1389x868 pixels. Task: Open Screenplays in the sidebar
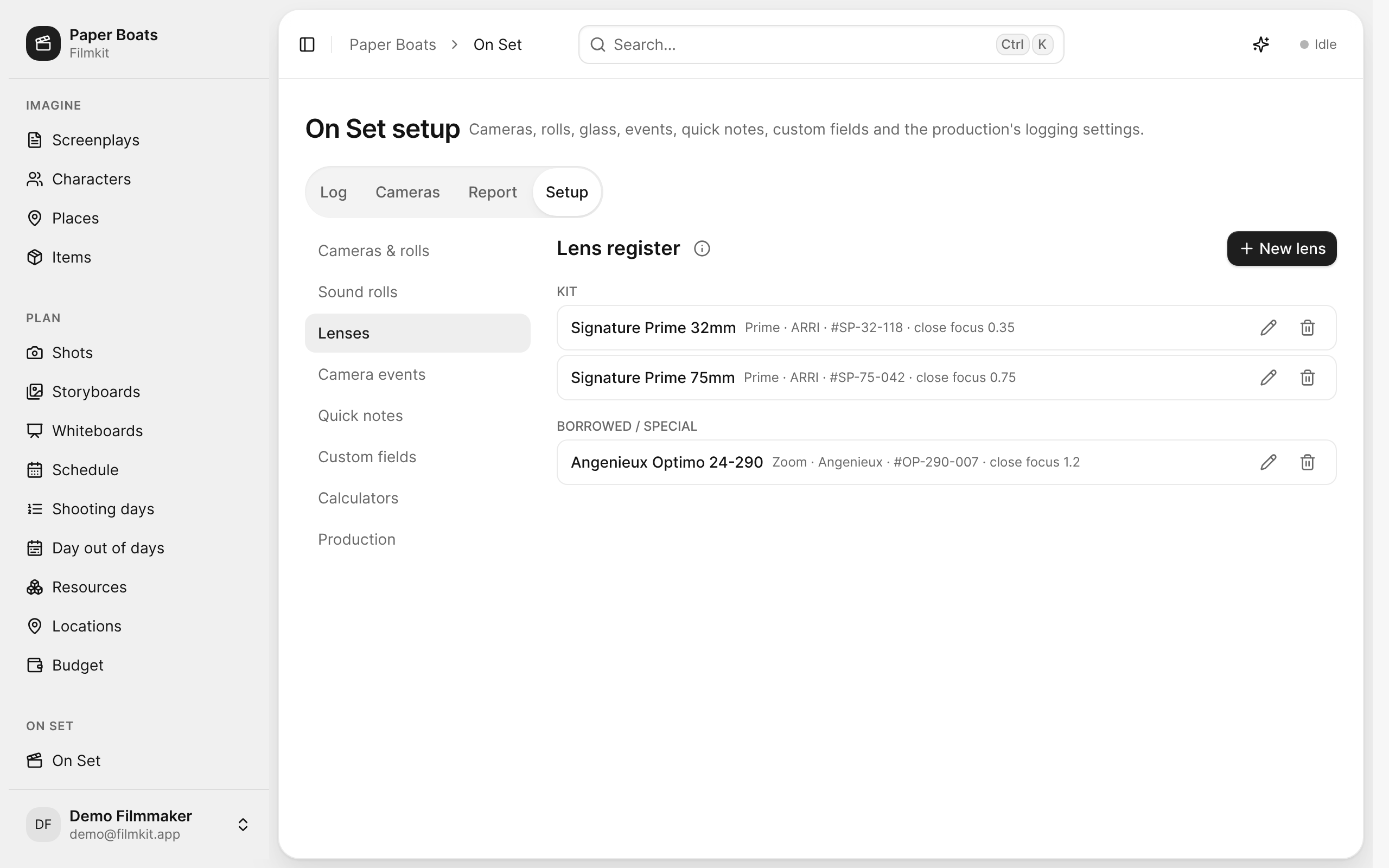[139, 140]
